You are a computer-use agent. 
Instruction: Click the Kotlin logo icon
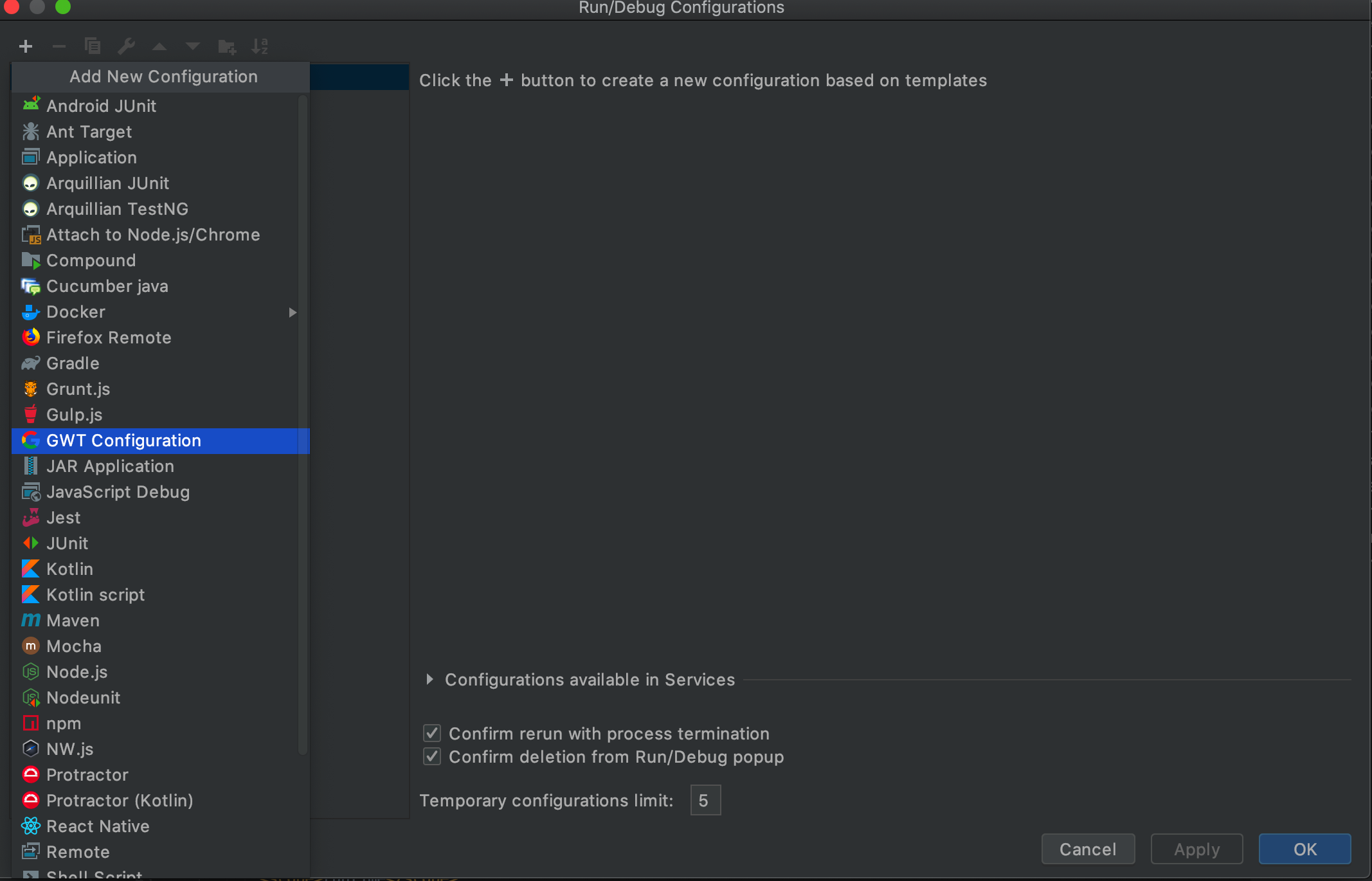tap(31, 568)
